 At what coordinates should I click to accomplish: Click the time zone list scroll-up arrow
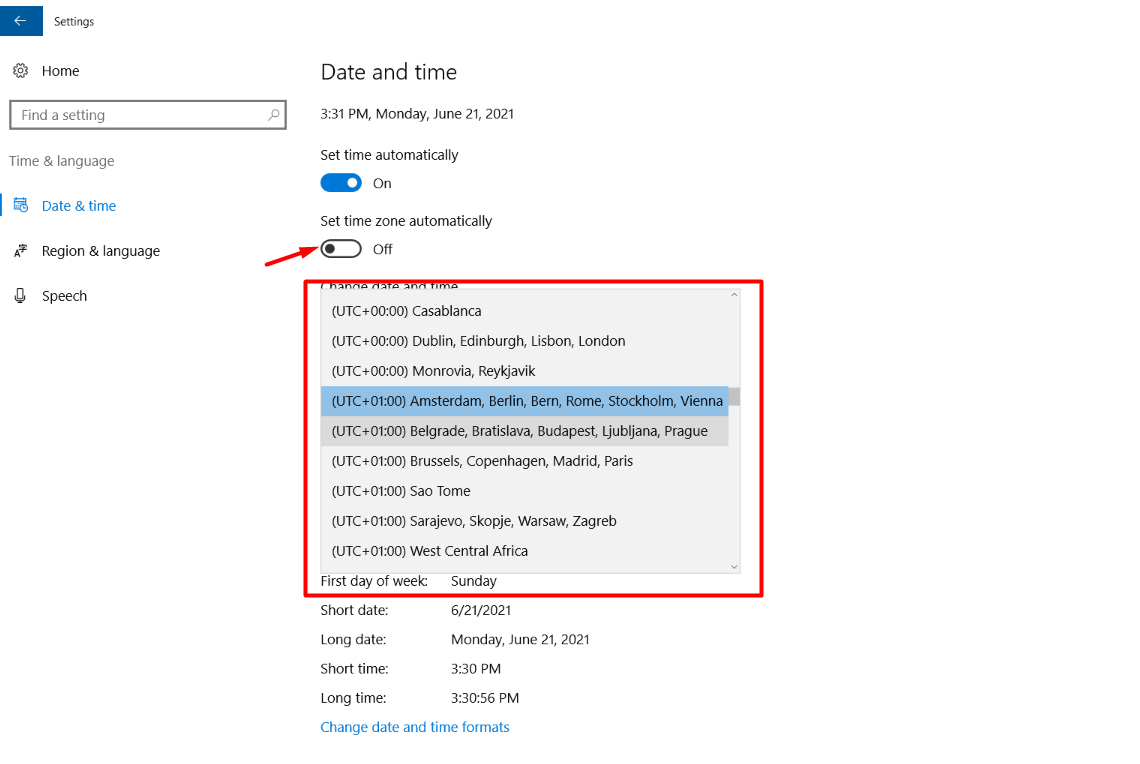(x=734, y=294)
